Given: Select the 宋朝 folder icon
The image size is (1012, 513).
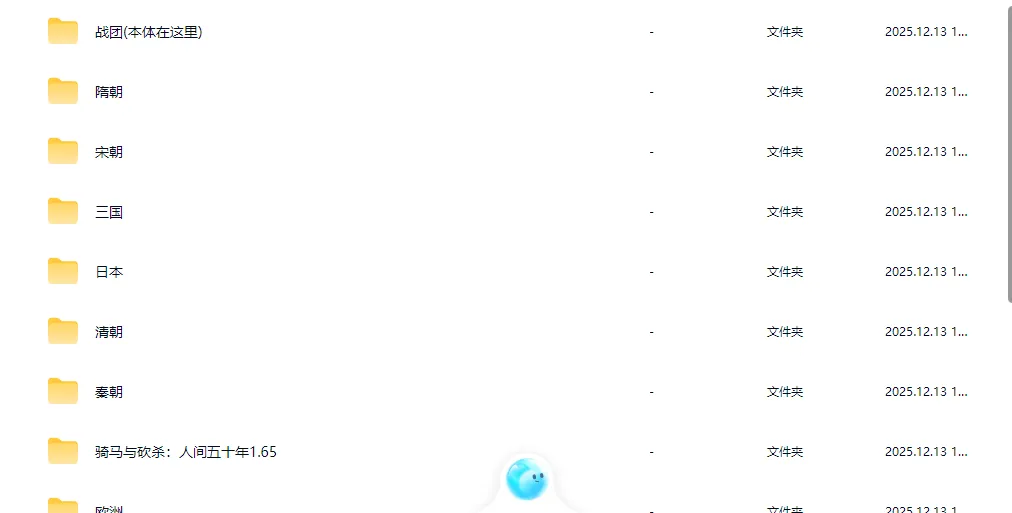Looking at the screenshot, I should (x=63, y=151).
